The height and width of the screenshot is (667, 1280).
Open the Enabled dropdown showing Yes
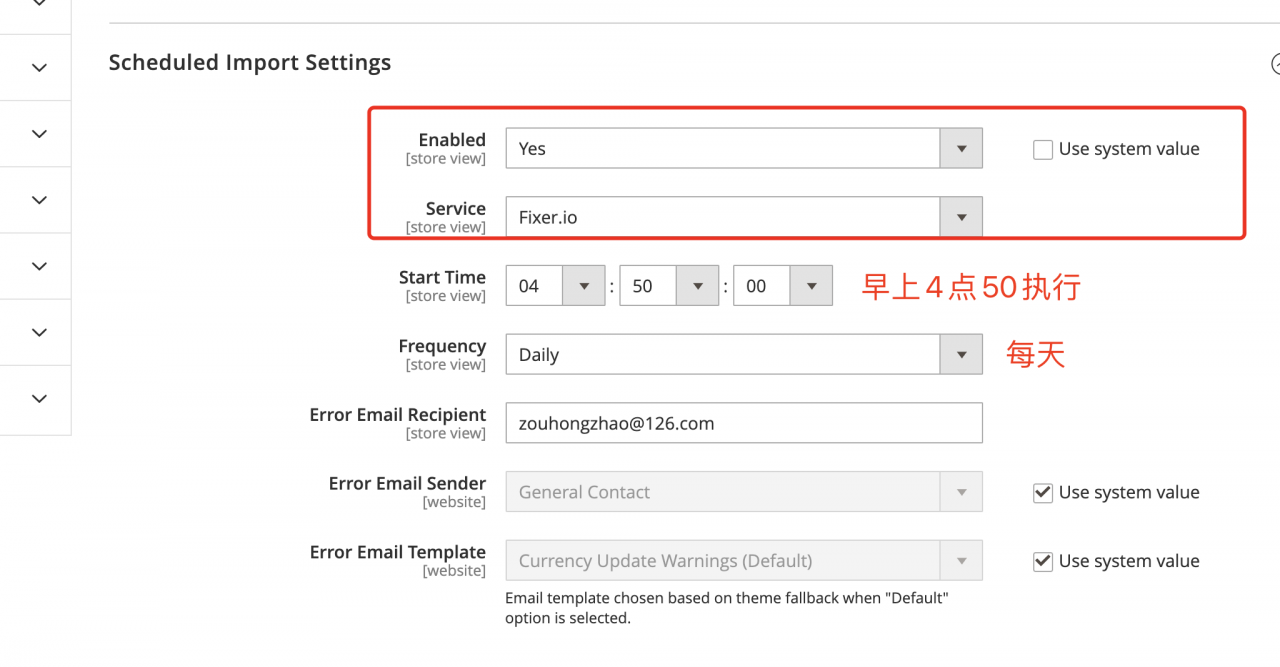743,149
